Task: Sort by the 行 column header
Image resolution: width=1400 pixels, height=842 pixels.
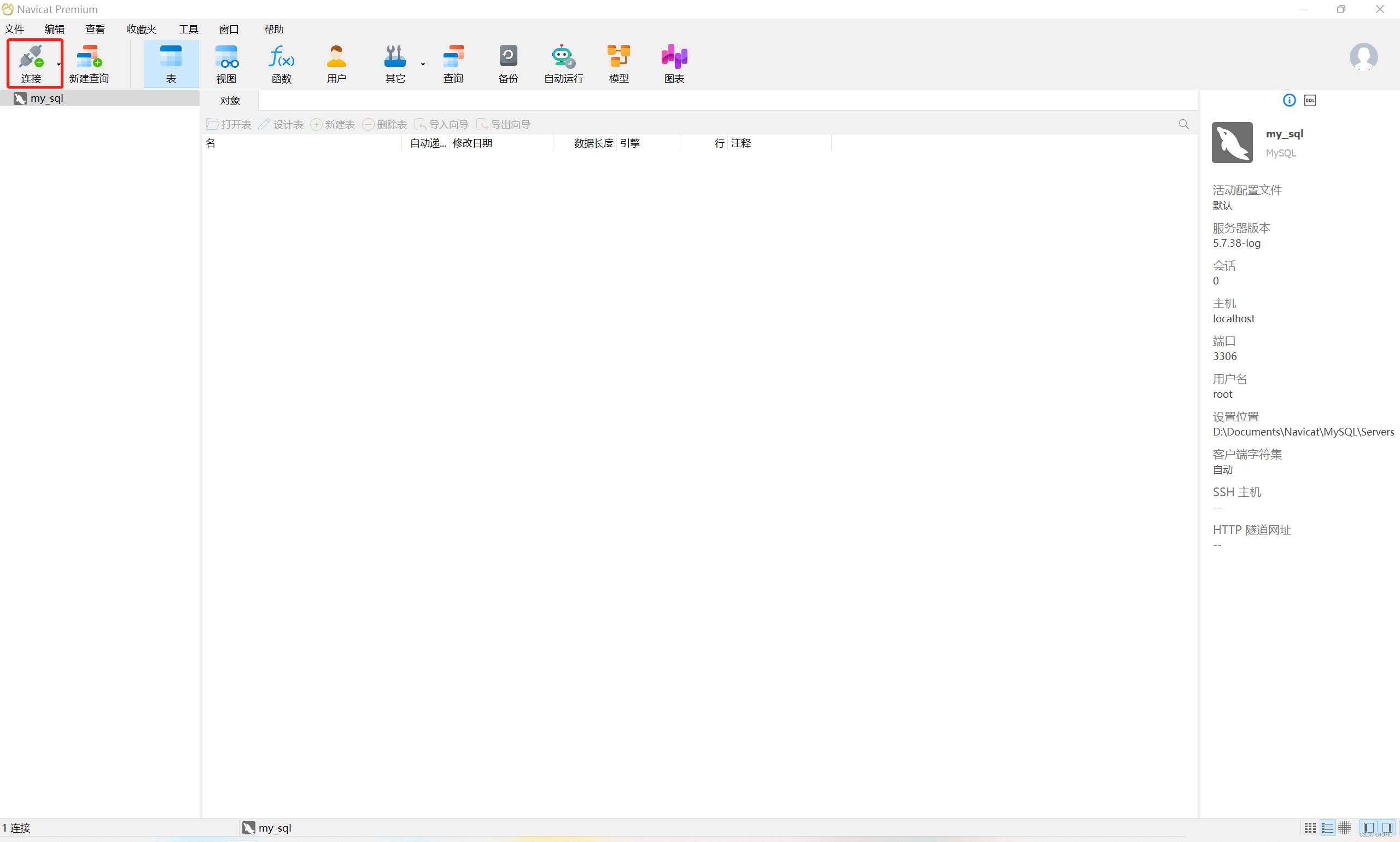Action: [705, 143]
